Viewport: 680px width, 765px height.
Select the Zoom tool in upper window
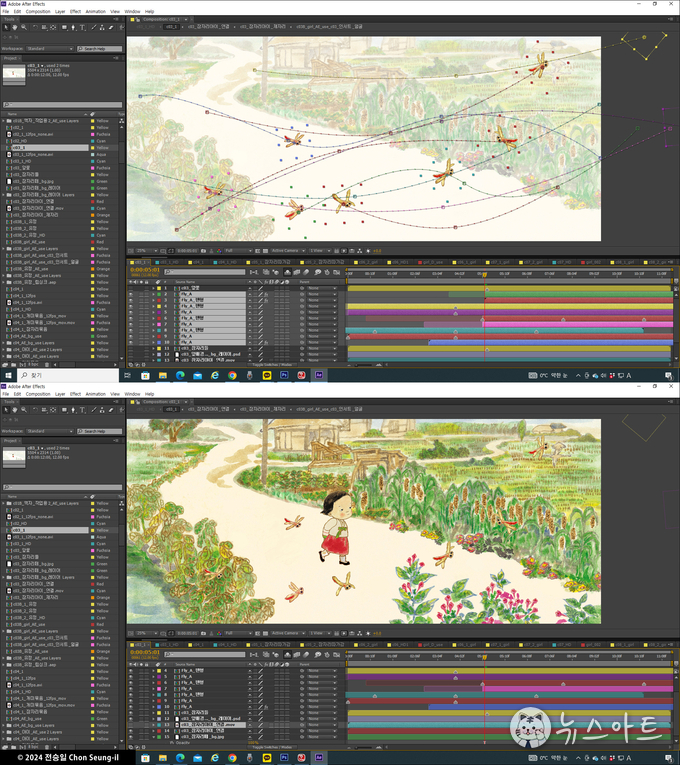[24, 27]
